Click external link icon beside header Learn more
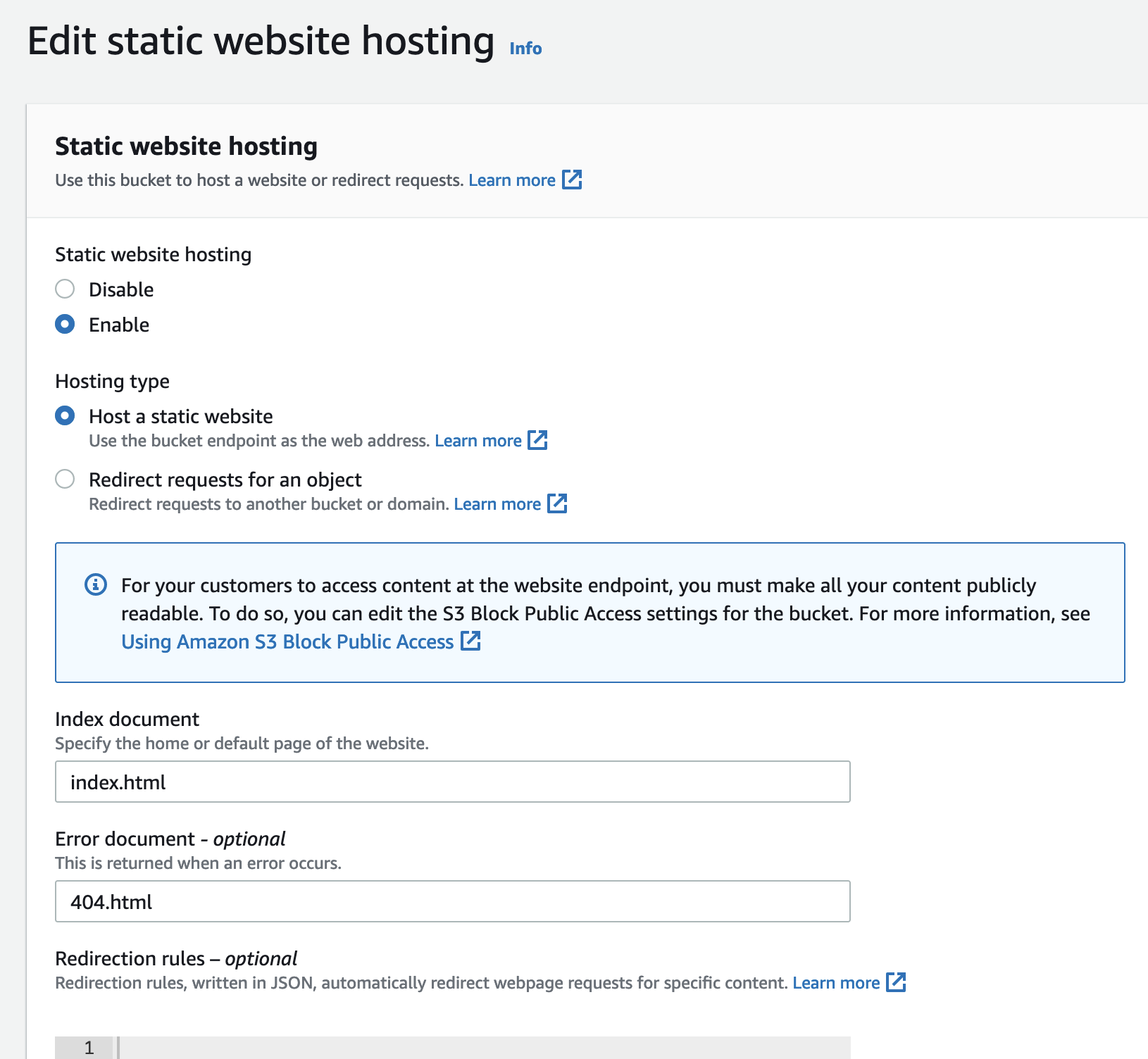Image resolution: width=1148 pixels, height=1059 pixels. (572, 180)
